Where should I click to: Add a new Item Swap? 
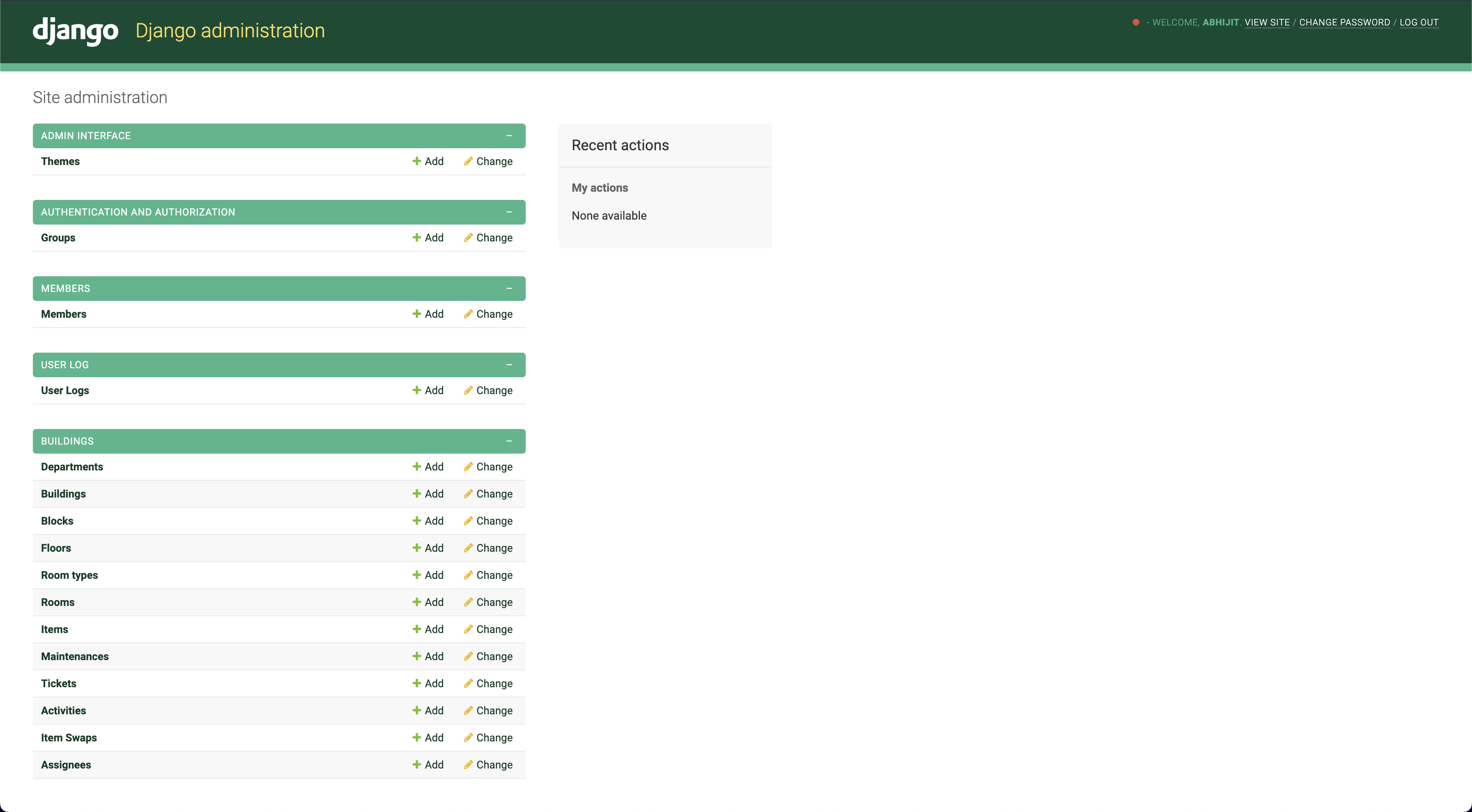(428, 737)
